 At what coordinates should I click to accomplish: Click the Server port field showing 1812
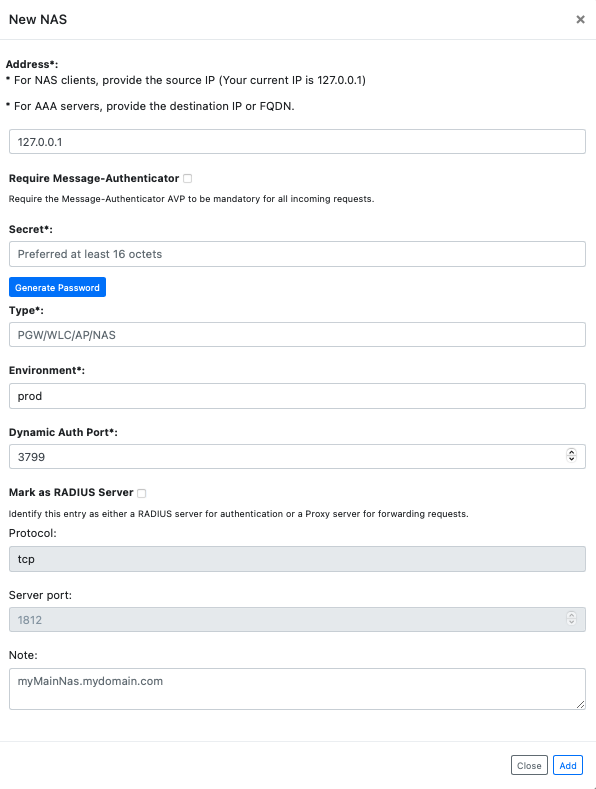coord(297,619)
